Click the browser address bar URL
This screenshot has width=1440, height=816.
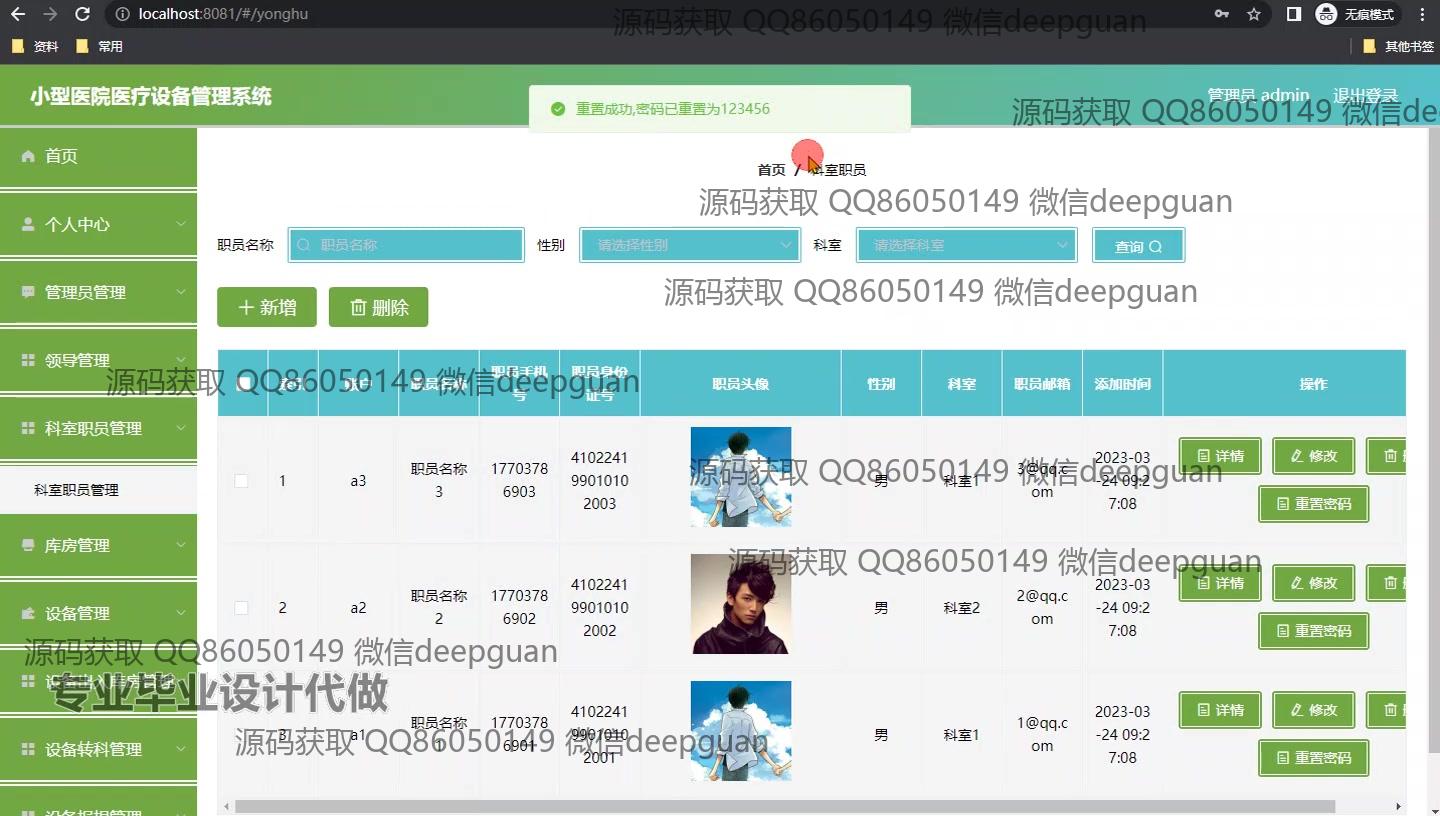click(223, 14)
